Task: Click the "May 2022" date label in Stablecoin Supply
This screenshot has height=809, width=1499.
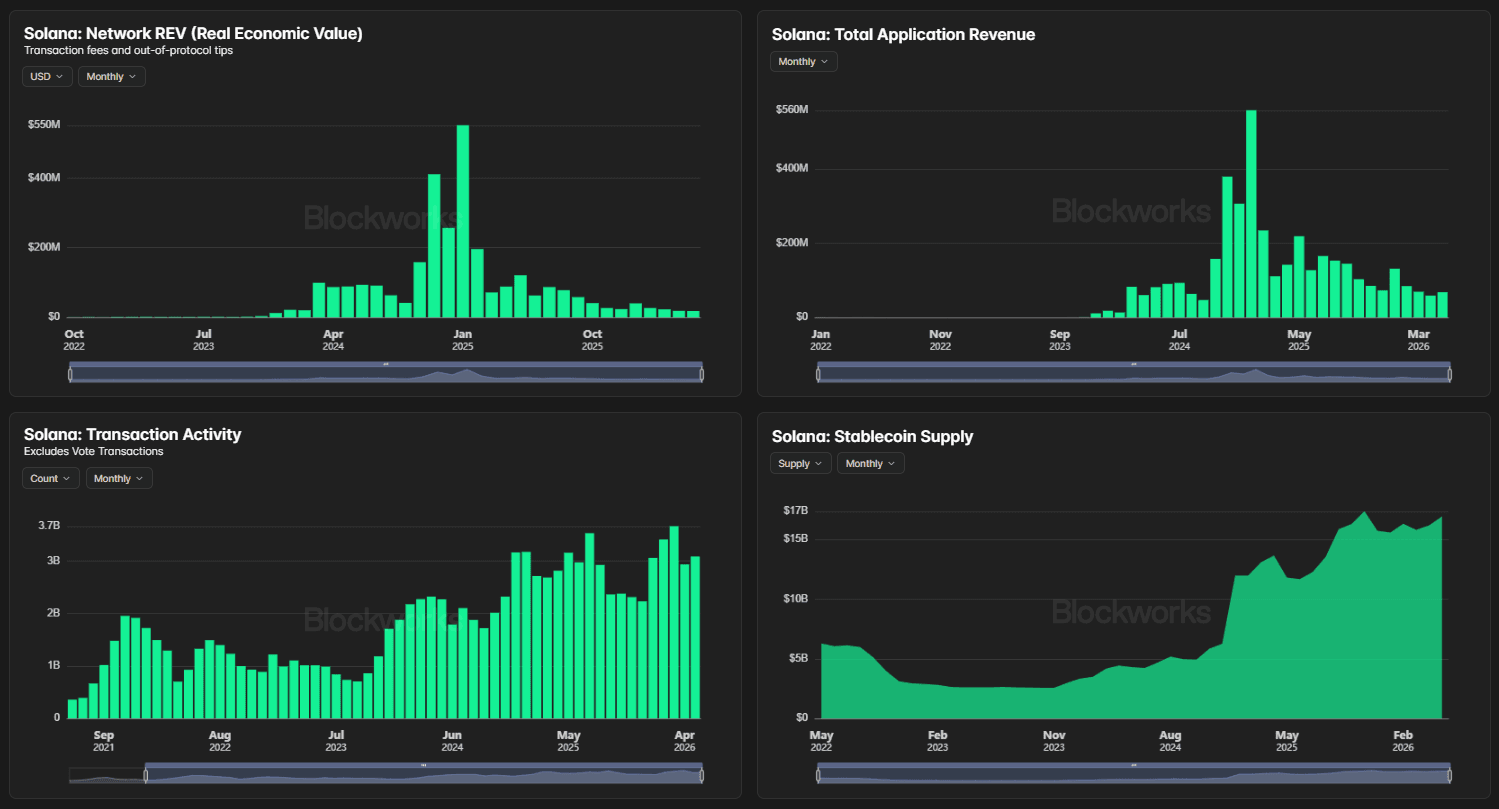Action: pyautogui.click(x=821, y=741)
